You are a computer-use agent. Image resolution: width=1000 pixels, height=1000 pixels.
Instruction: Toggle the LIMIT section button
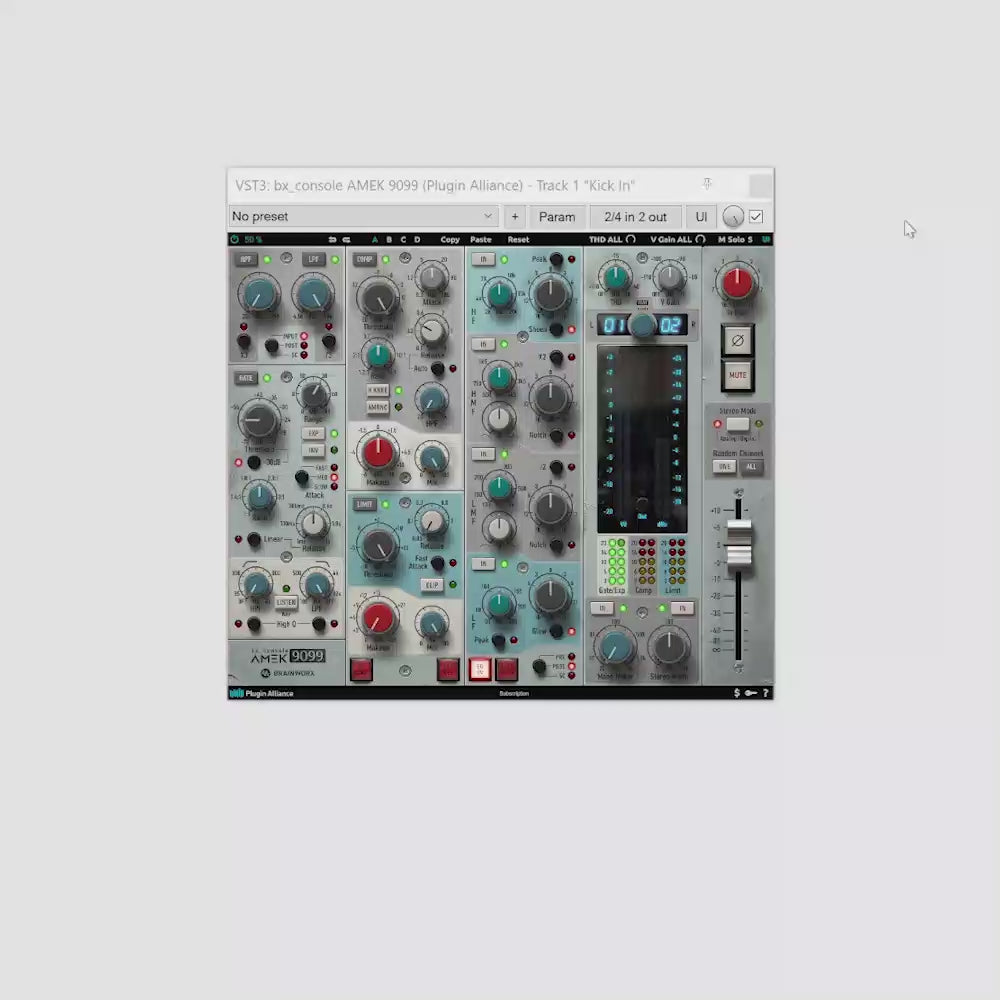point(364,504)
